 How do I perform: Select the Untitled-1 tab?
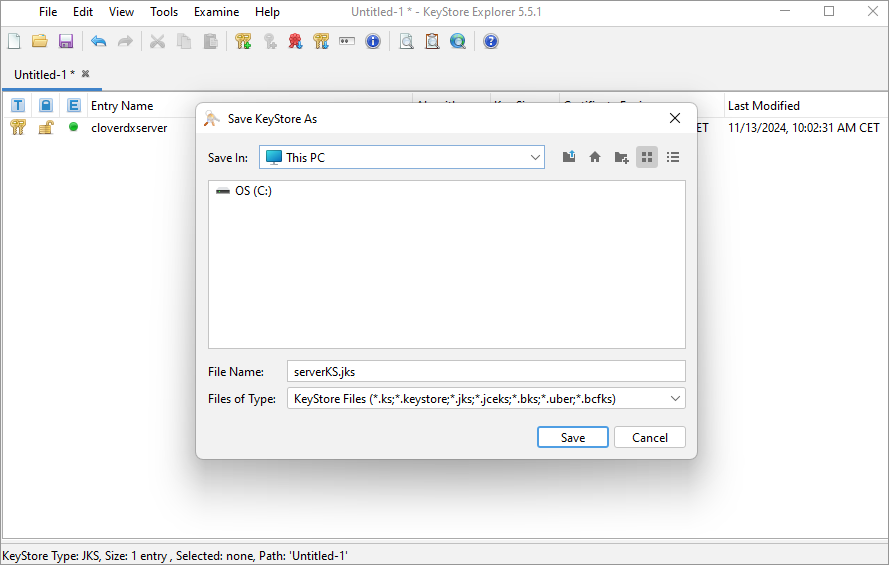(x=44, y=75)
